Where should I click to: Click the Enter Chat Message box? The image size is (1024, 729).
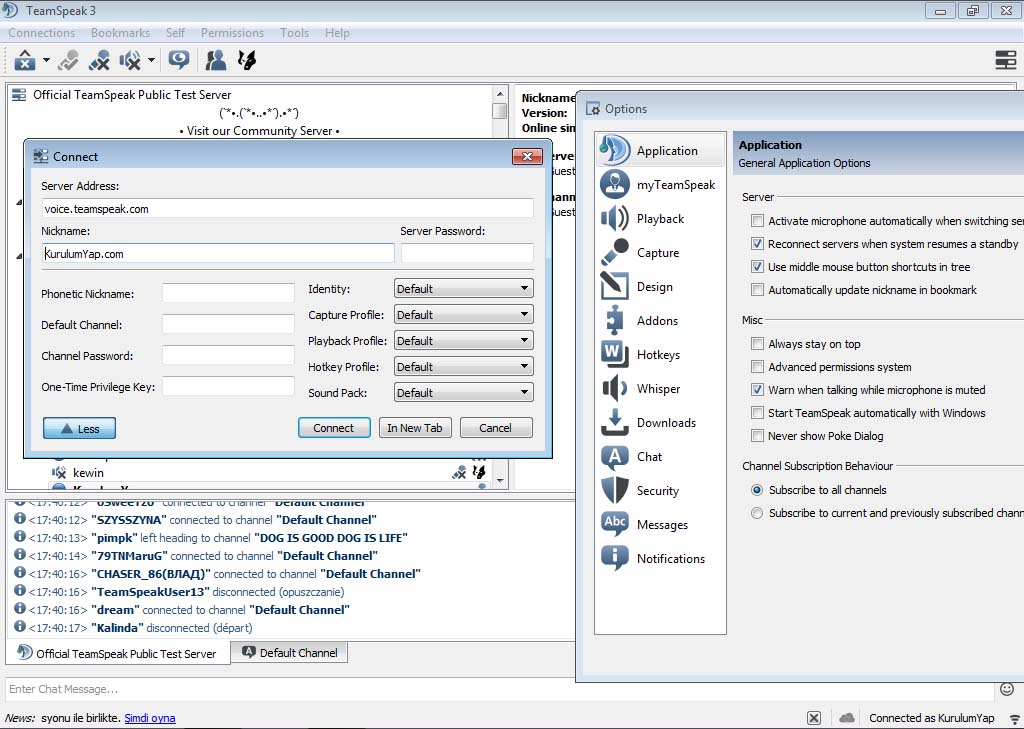pyautogui.click(x=500, y=689)
